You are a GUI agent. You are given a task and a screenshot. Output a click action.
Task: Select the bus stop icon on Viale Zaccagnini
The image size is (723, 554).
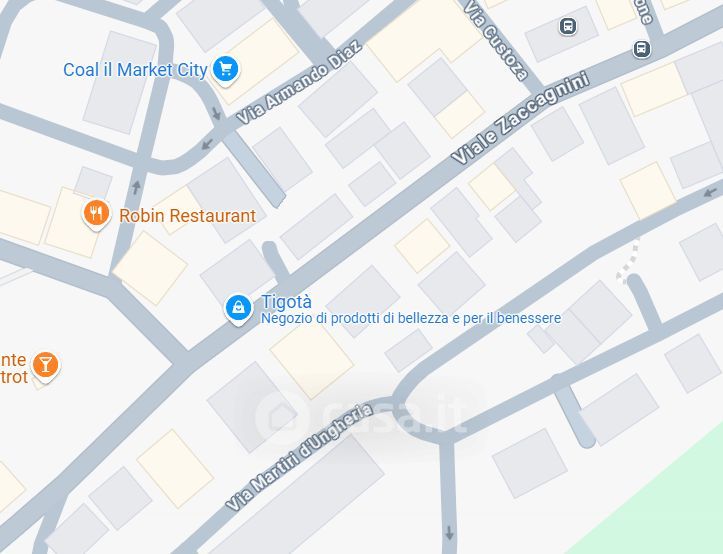coord(641,48)
